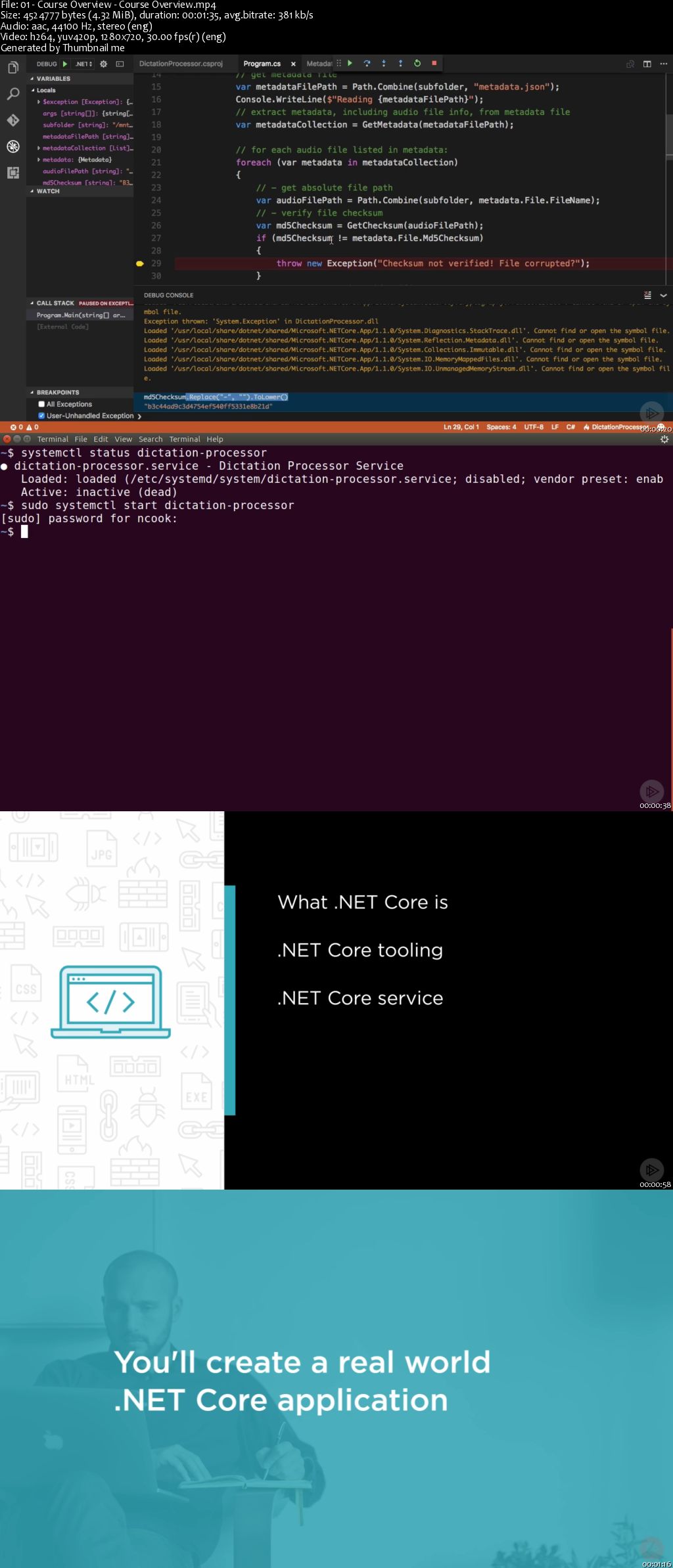Screen dimensions: 673x1568
Task: Enable the All Exceptions breakpoint checkbox
Action: (41, 404)
